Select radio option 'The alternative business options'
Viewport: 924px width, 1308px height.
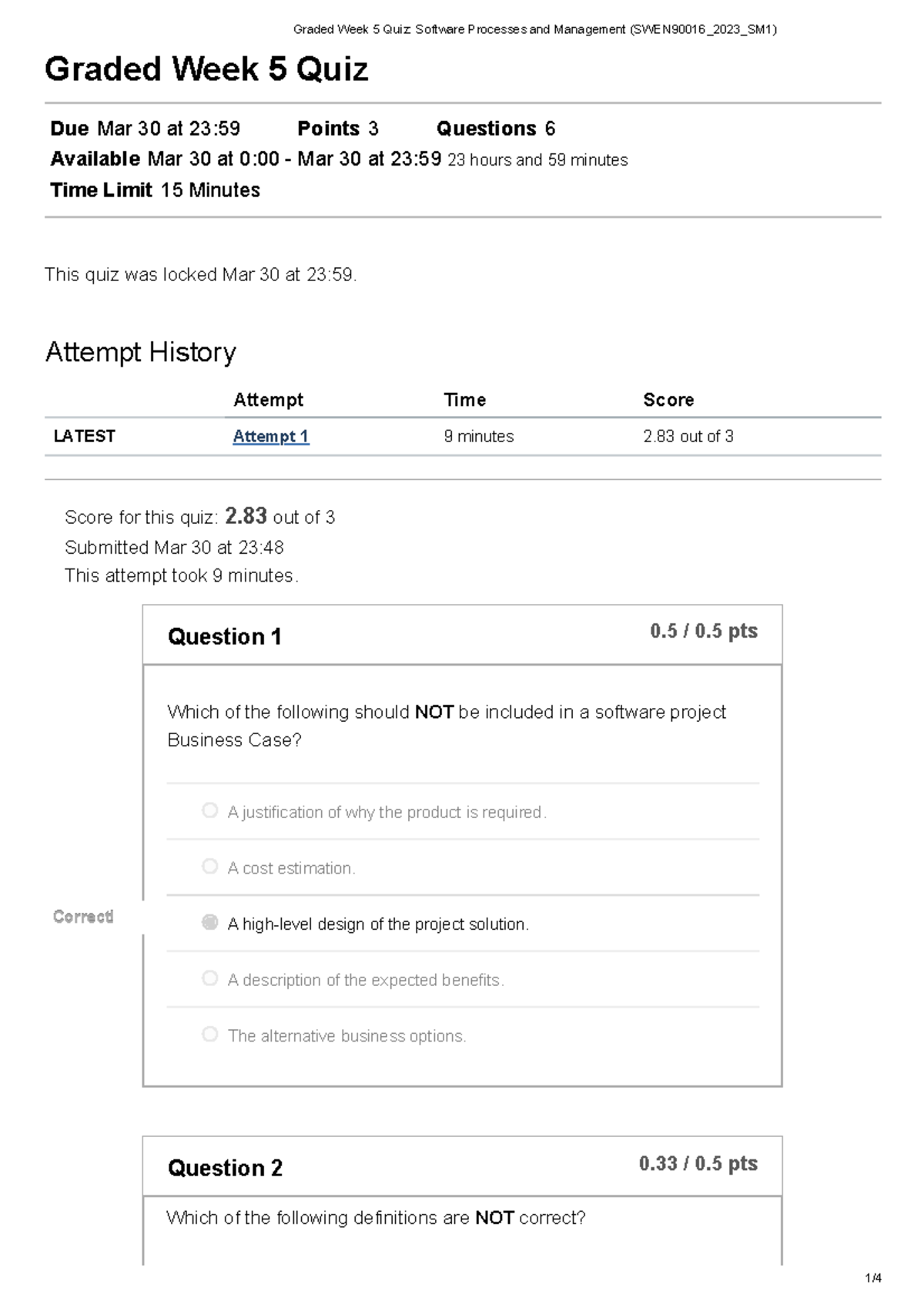tap(209, 1035)
